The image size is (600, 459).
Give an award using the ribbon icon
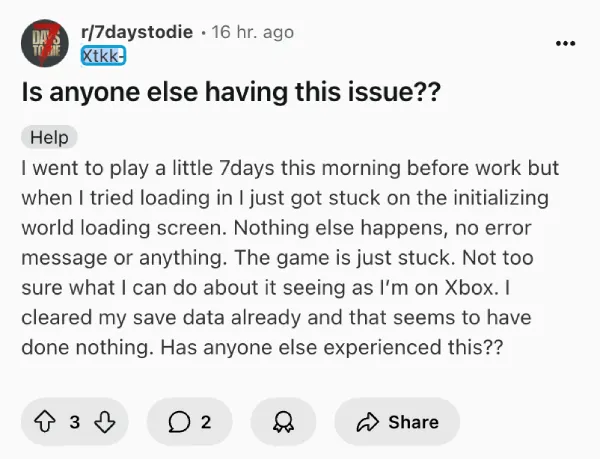click(283, 422)
